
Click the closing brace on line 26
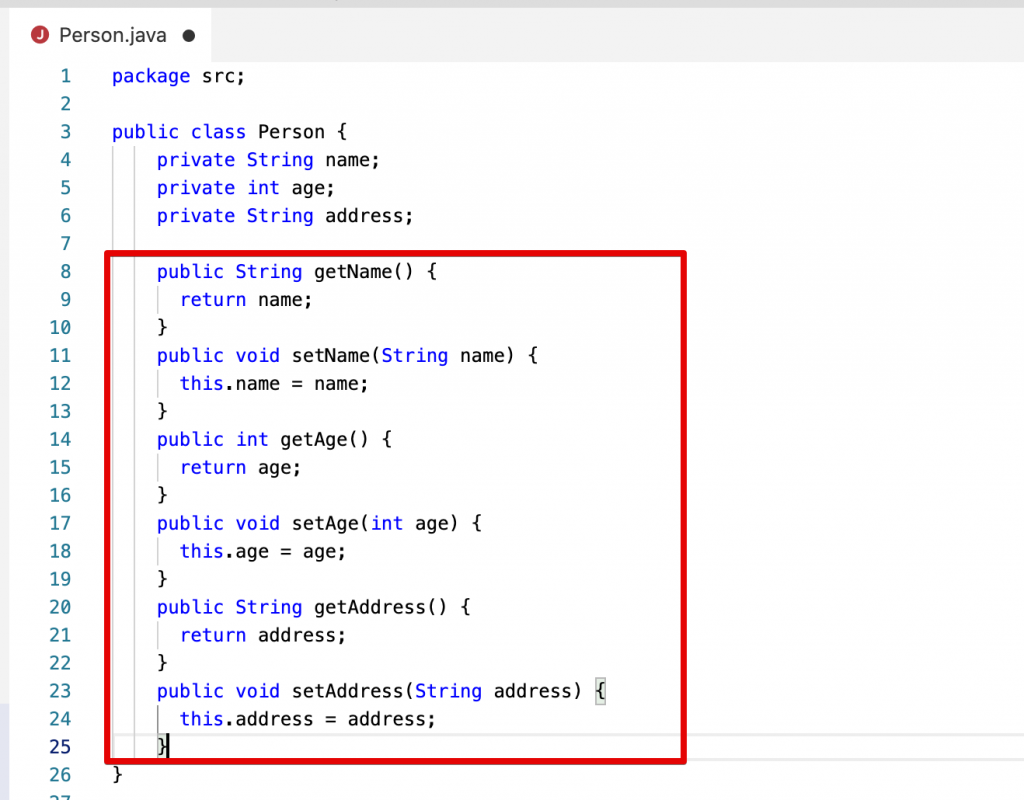coord(118,774)
